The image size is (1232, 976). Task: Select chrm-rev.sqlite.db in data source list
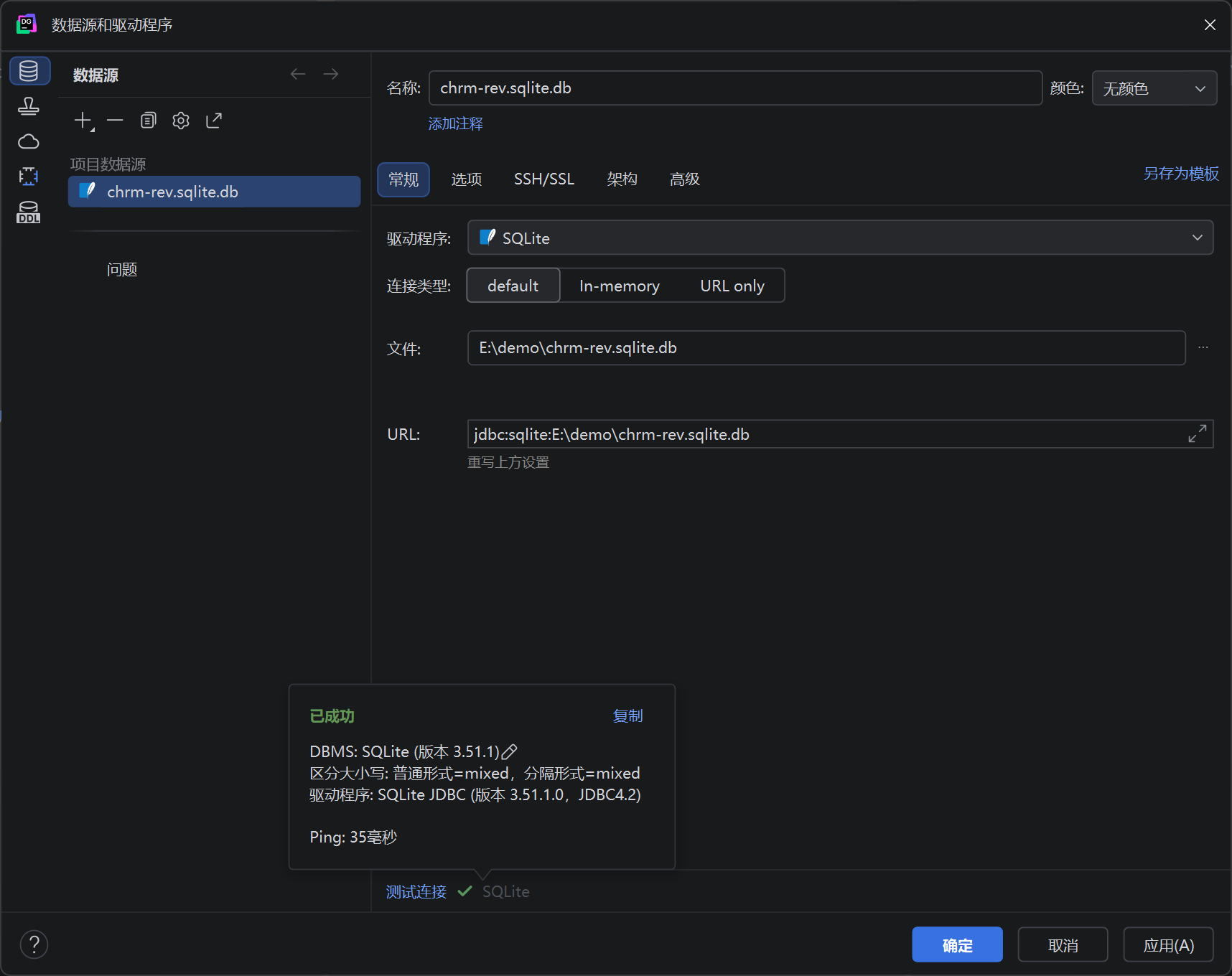pos(215,192)
